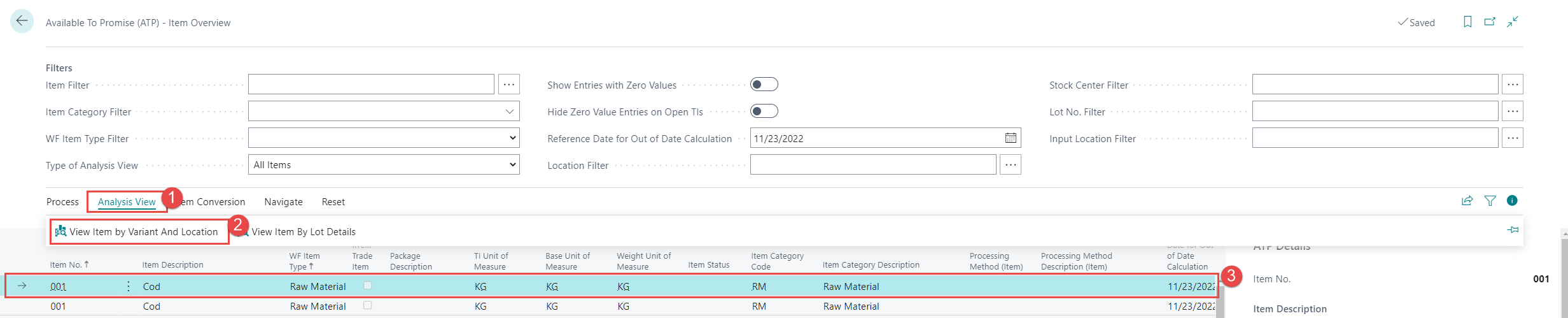Open the Process menu

62,202
